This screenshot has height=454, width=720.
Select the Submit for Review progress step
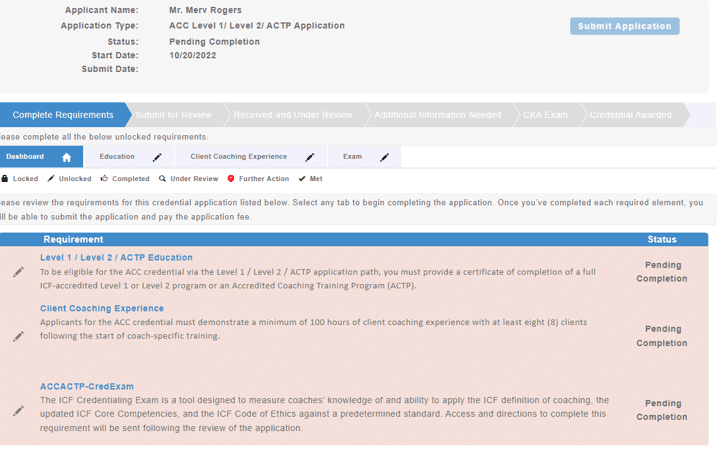[x=174, y=115]
